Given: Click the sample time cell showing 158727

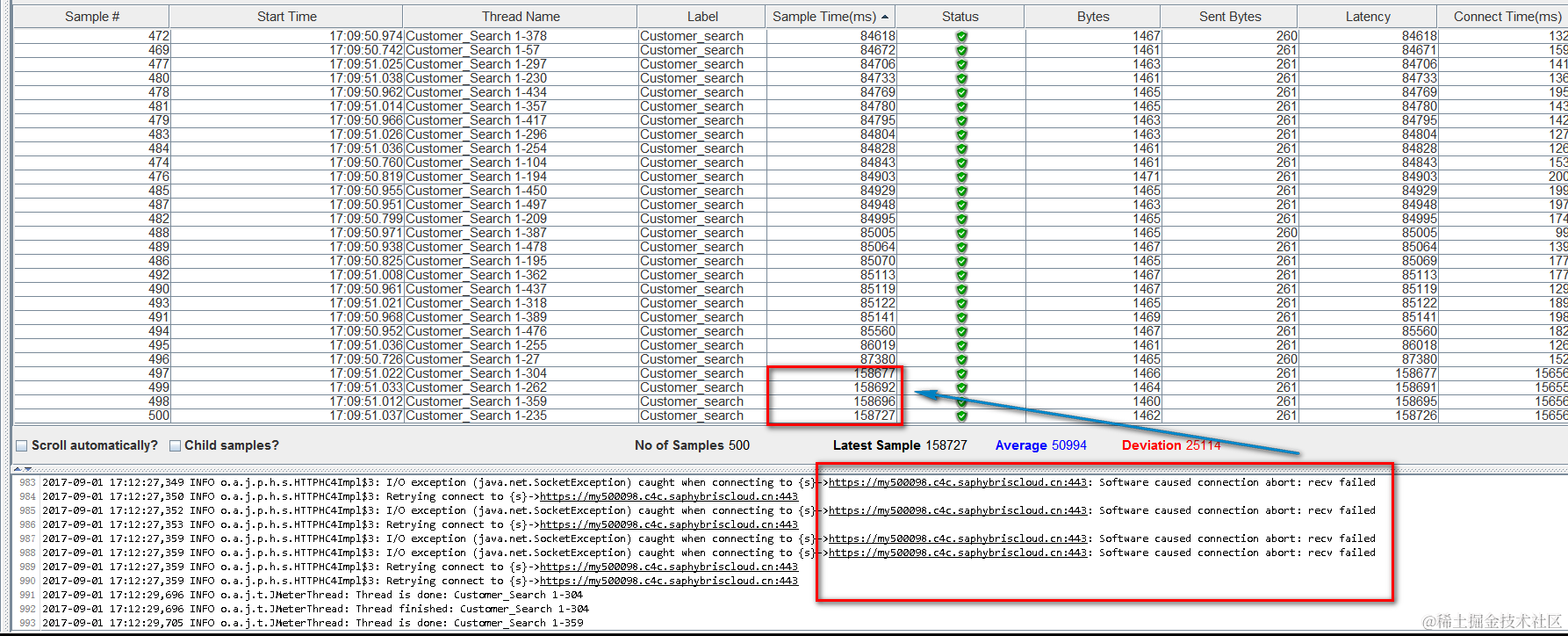Looking at the screenshot, I should (832, 416).
